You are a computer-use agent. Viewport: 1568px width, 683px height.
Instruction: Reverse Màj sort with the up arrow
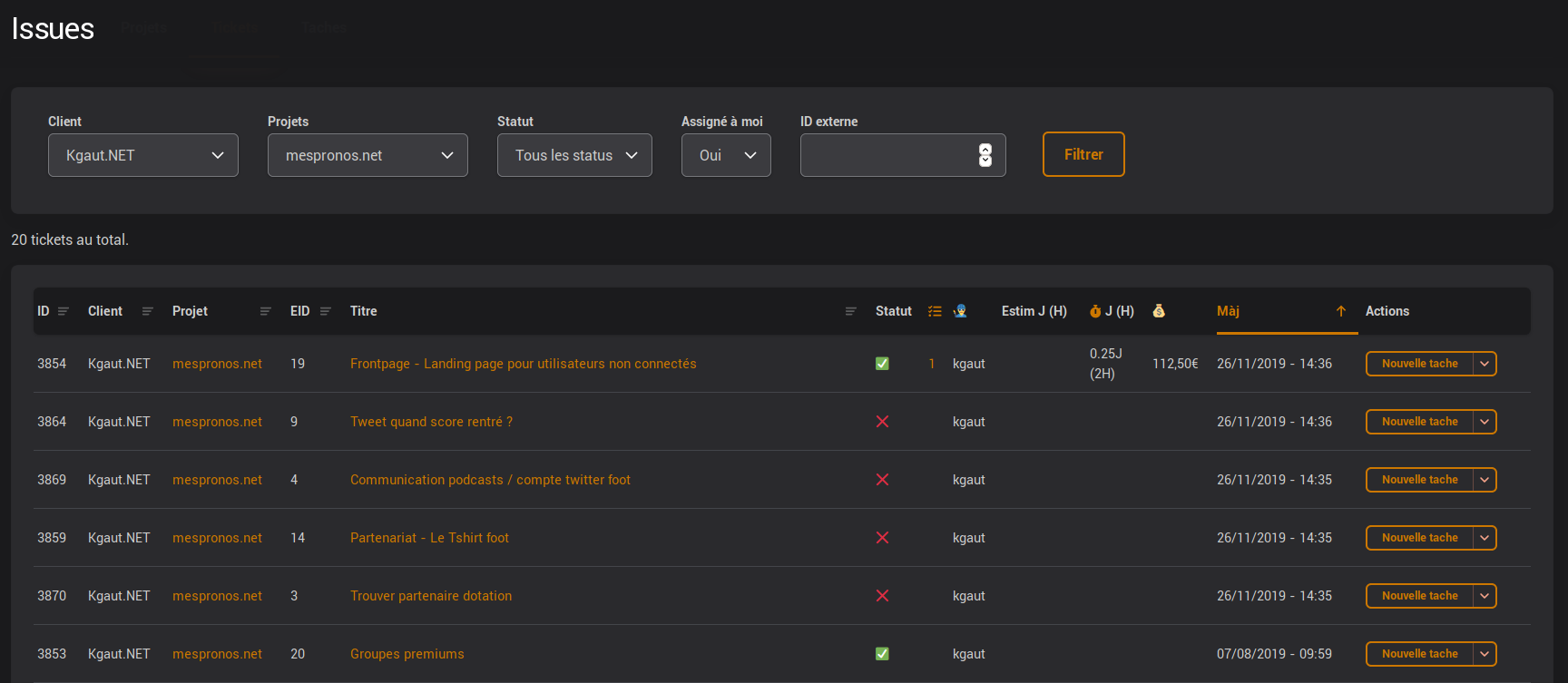tap(1340, 311)
